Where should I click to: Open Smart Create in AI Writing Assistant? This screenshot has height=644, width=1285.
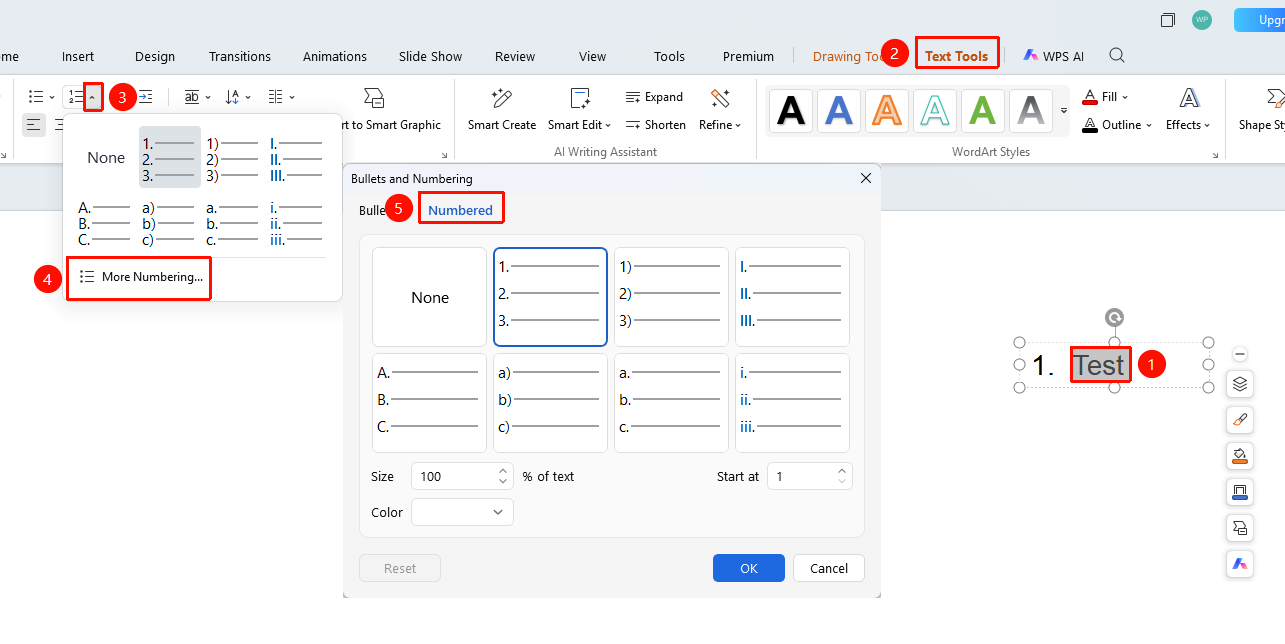point(502,110)
